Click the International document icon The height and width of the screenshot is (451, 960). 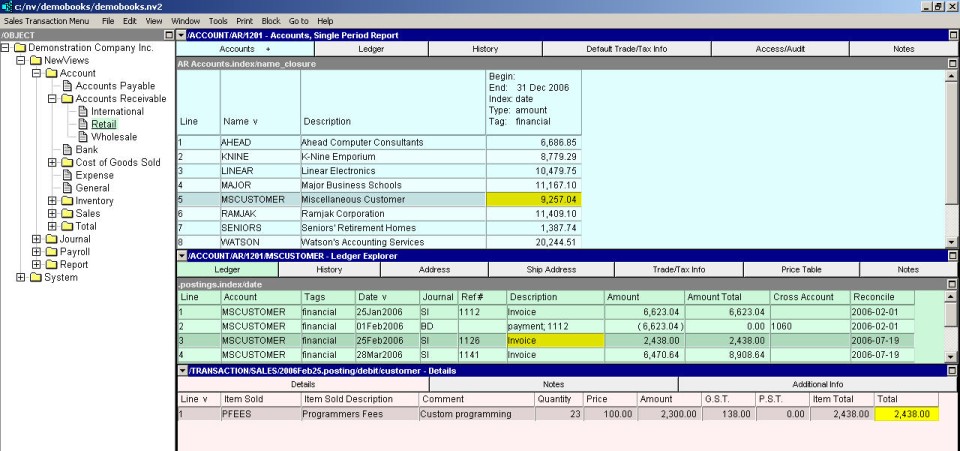pyautogui.click(x=83, y=111)
